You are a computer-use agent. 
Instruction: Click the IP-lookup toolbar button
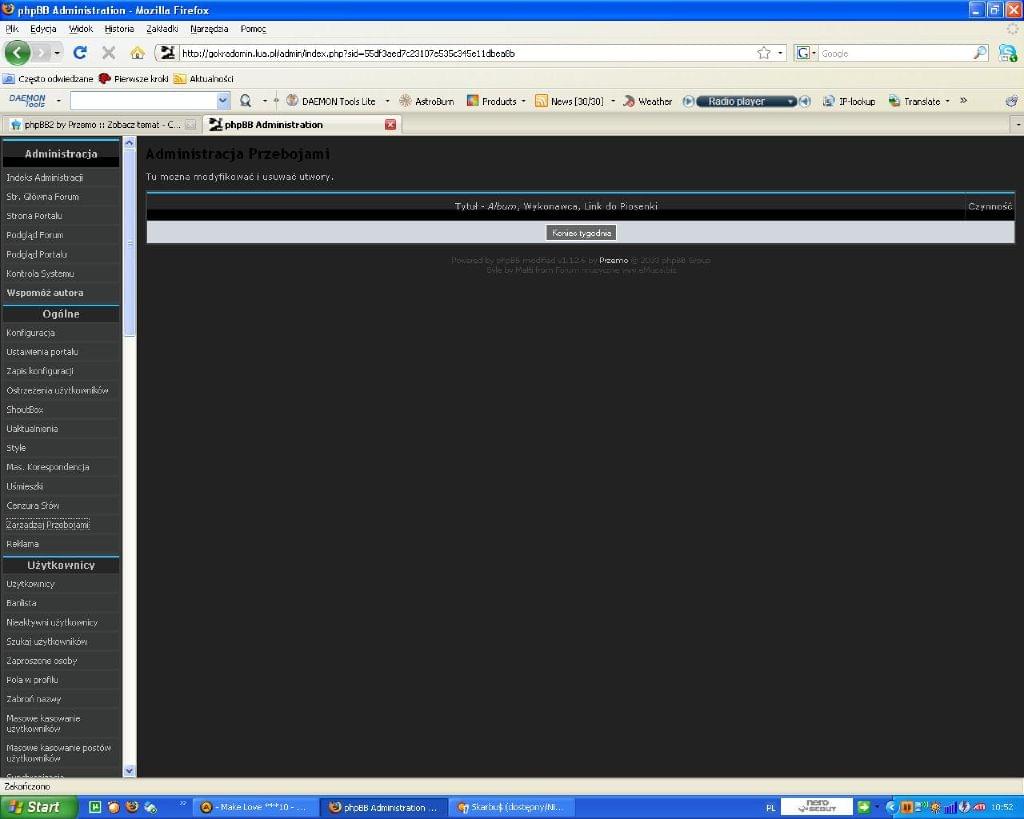(849, 101)
